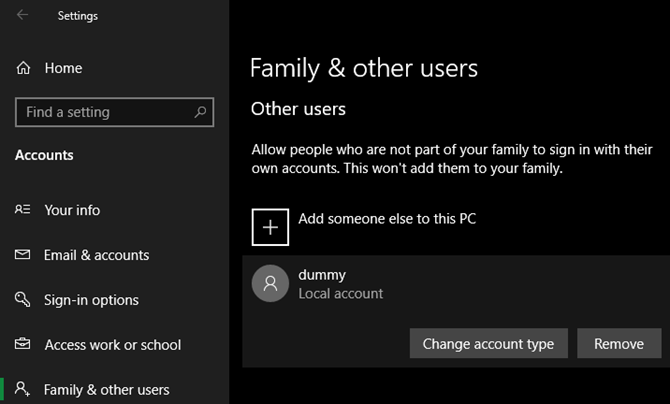
Task: Click the Family & other users page title
Action: pos(364,68)
